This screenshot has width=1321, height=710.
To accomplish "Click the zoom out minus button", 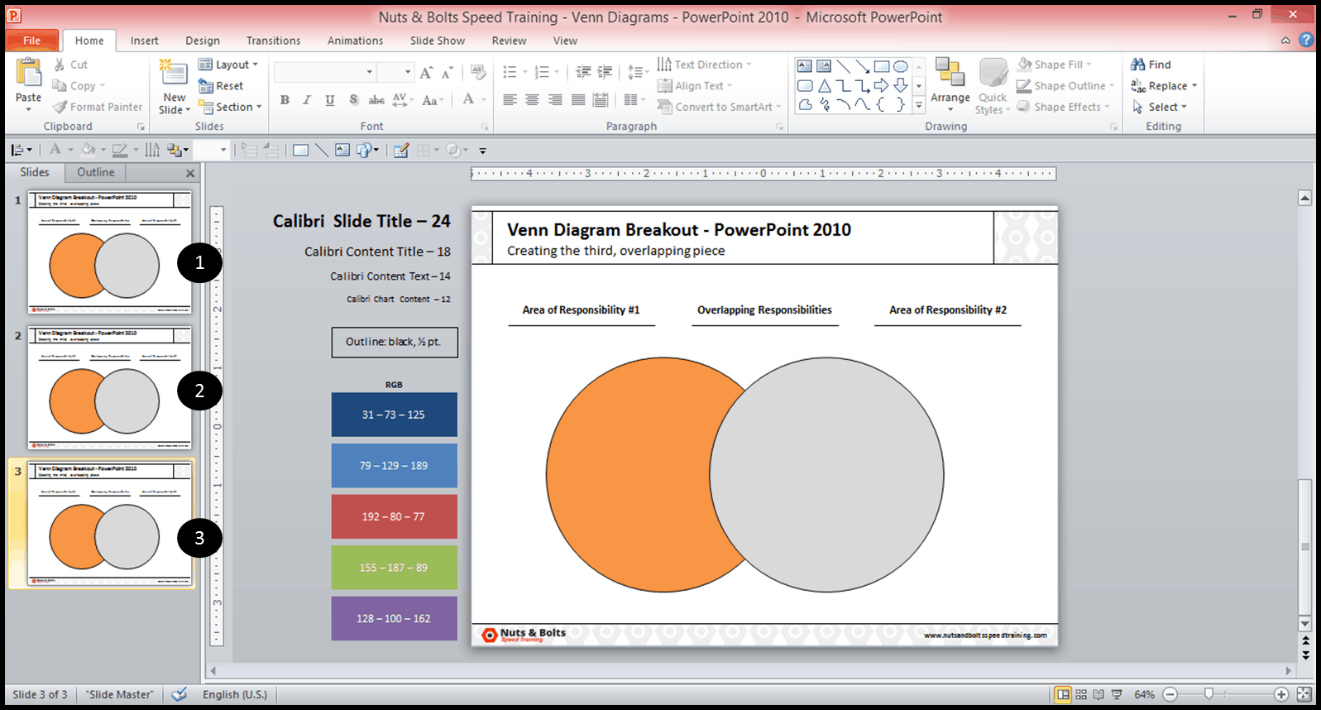I will point(1168,694).
